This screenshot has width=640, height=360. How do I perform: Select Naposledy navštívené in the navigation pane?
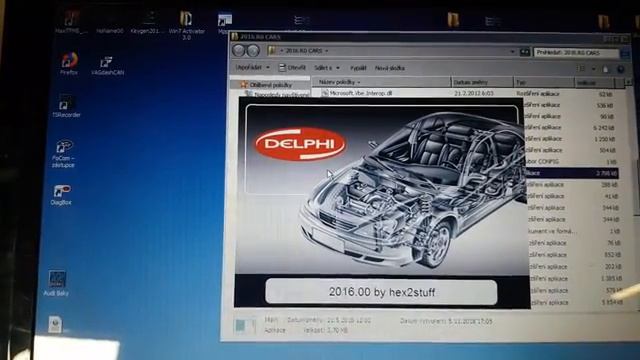(x=277, y=94)
